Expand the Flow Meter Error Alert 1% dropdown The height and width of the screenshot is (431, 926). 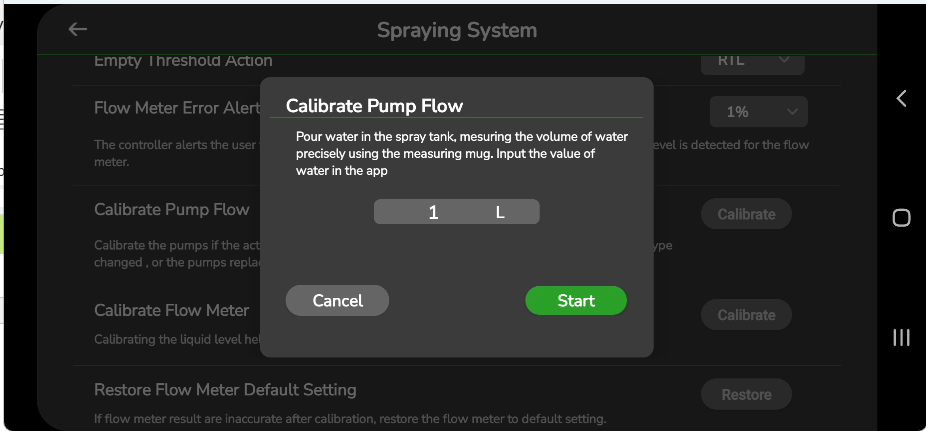click(x=758, y=112)
